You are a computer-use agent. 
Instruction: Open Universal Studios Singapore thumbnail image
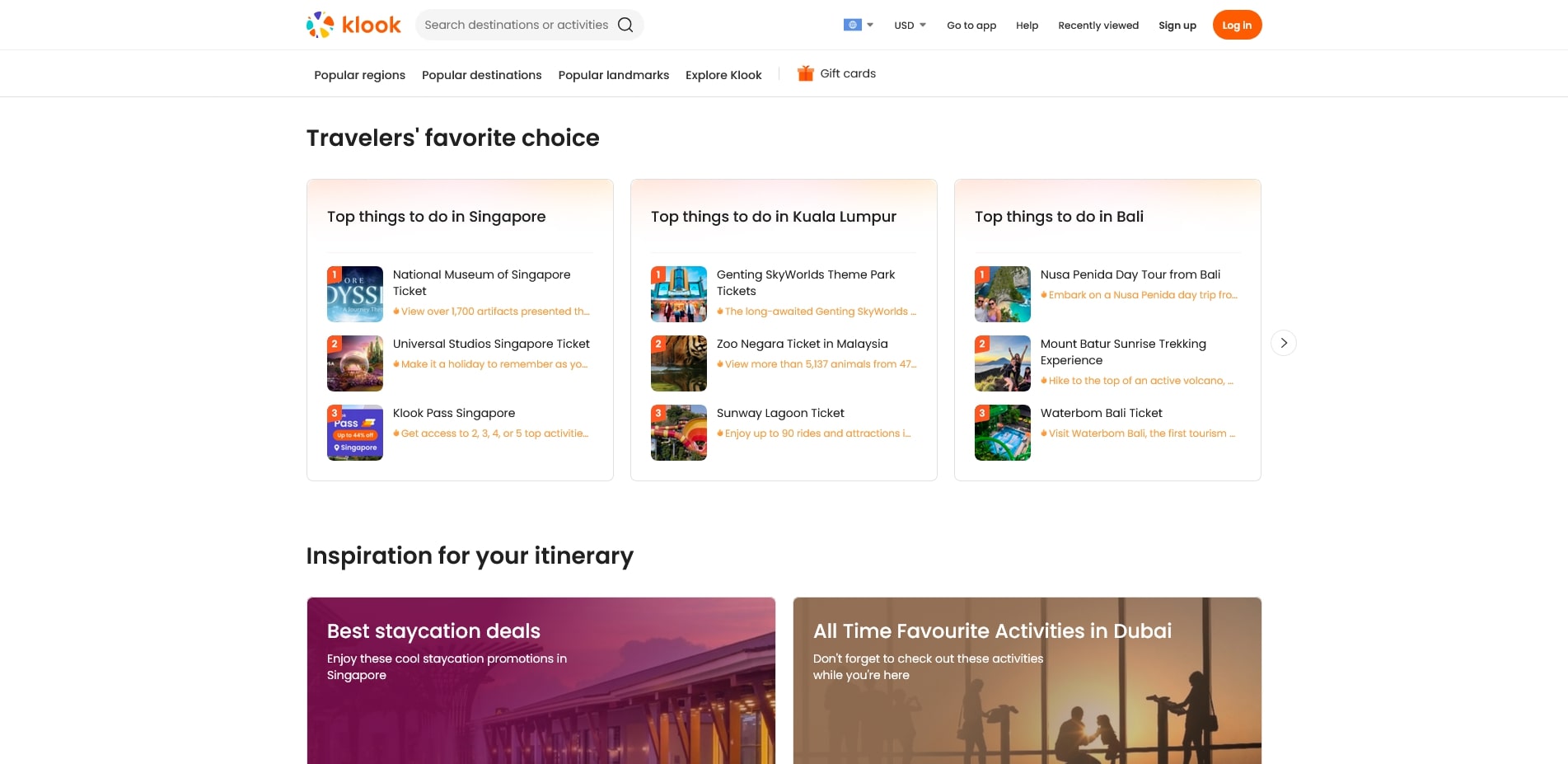tap(355, 363)
